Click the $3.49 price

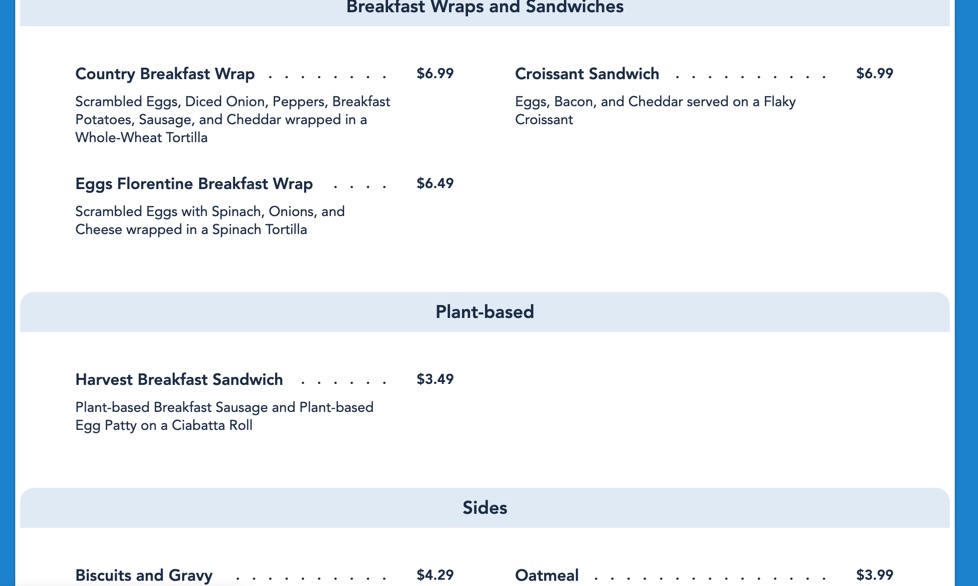(435, 380)
